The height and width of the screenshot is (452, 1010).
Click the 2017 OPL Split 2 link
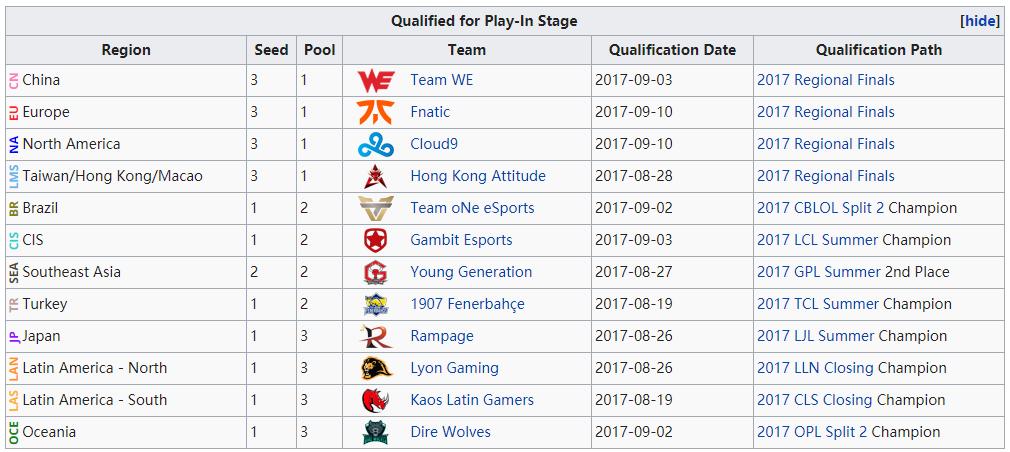(x=812, y=432)
